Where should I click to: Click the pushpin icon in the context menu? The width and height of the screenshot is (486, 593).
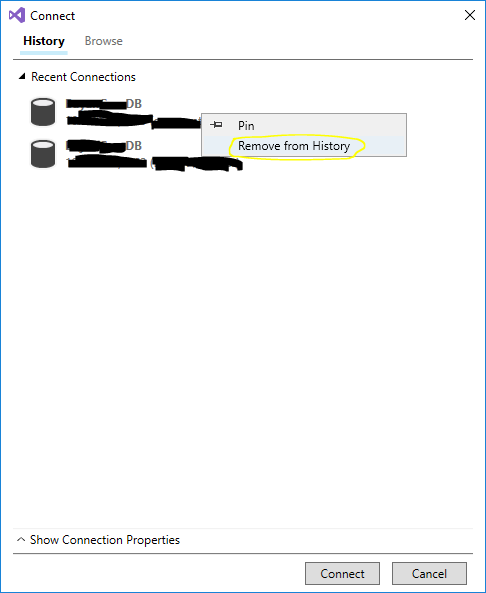[x=216, y=125]
